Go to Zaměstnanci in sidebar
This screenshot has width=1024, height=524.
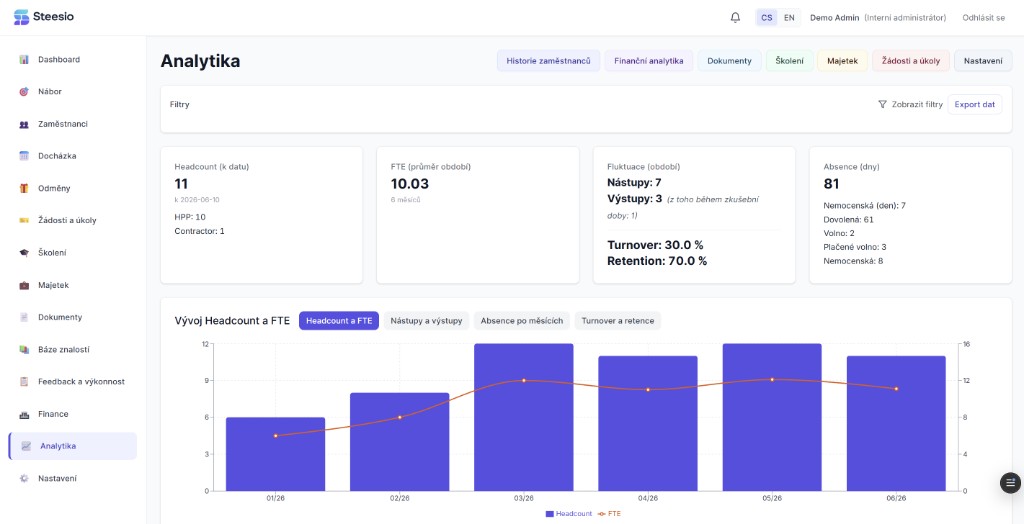point(72,124)
